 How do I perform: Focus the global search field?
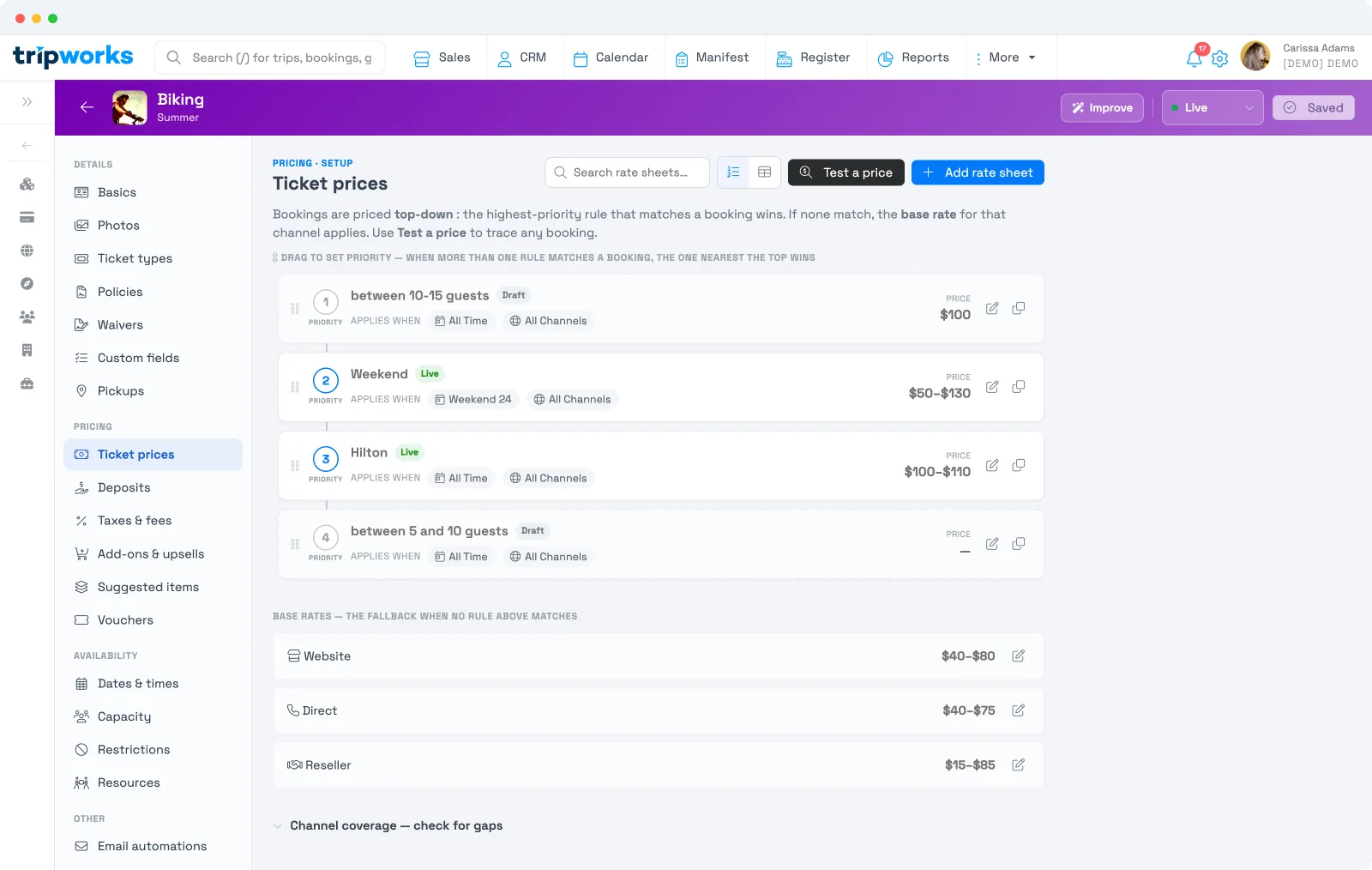(x=270, y=57)
